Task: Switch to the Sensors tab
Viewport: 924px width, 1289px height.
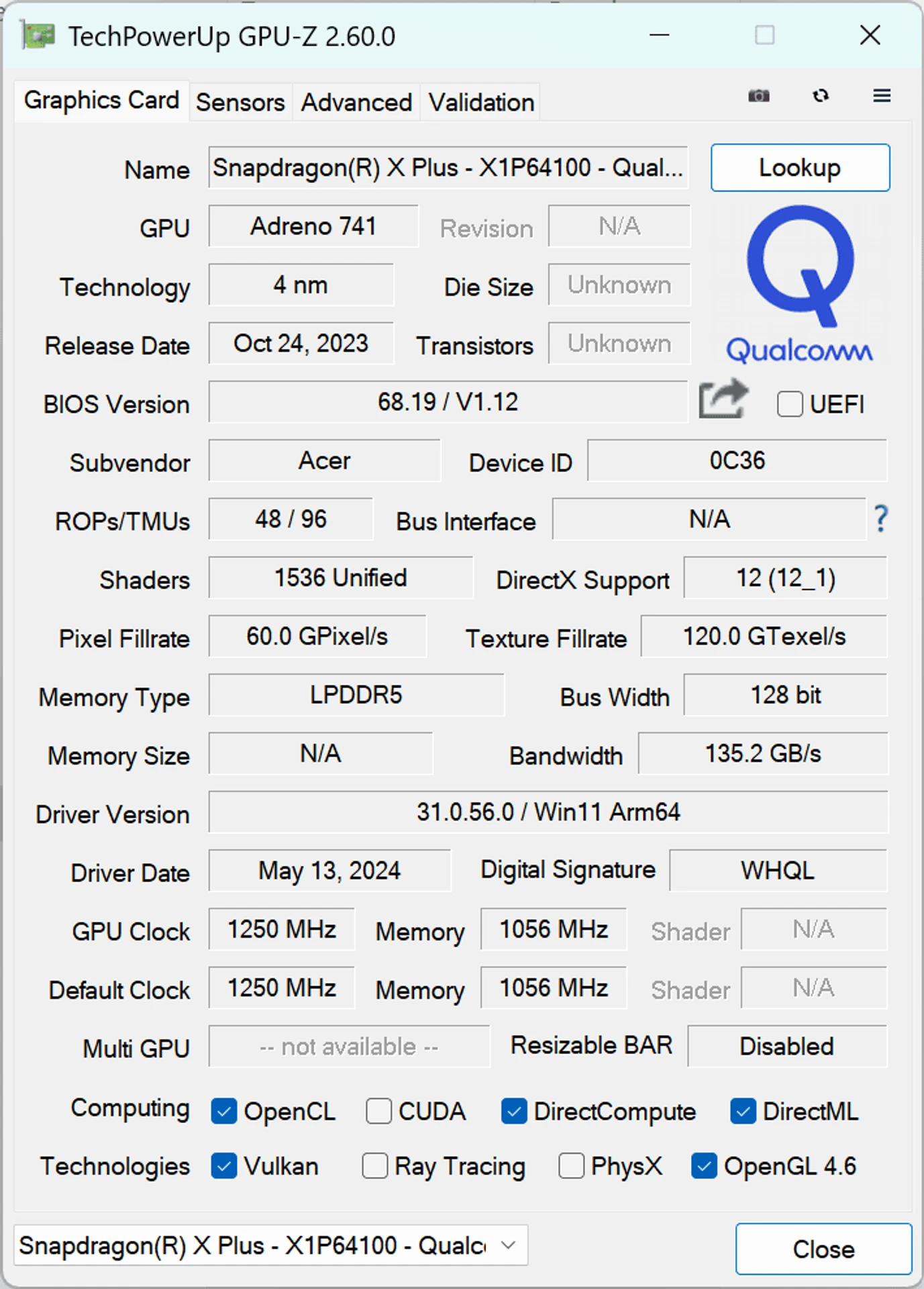Action: [x=240, y=103]
